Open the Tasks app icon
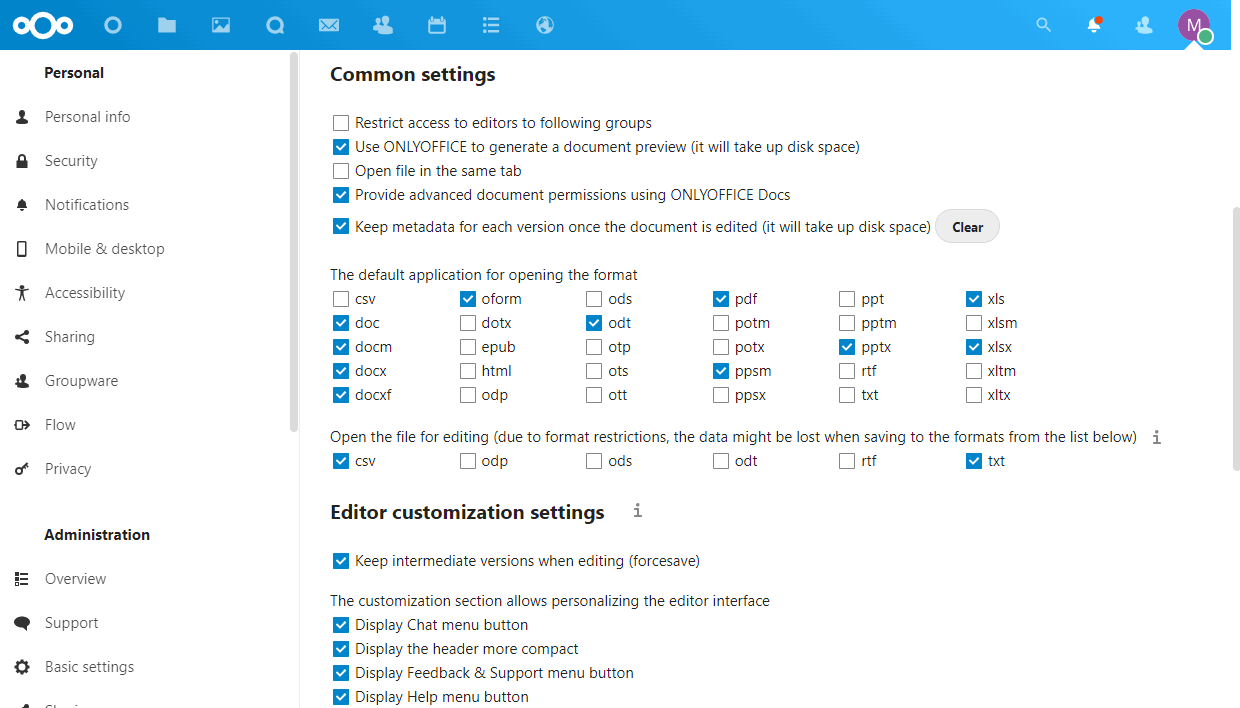This screenshot has height=708, width=1240. (x=491, y=25)
